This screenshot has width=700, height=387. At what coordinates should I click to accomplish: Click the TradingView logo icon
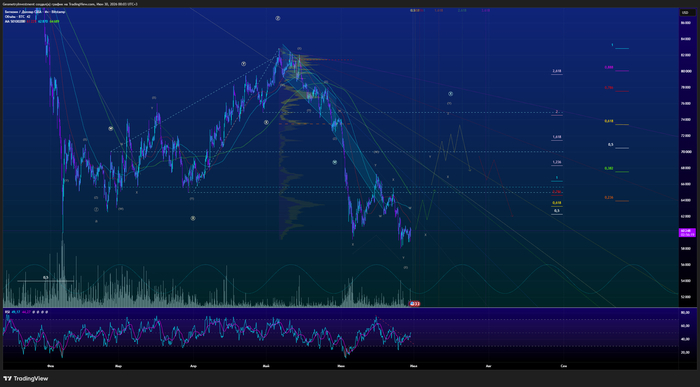[x=8, y=379]
